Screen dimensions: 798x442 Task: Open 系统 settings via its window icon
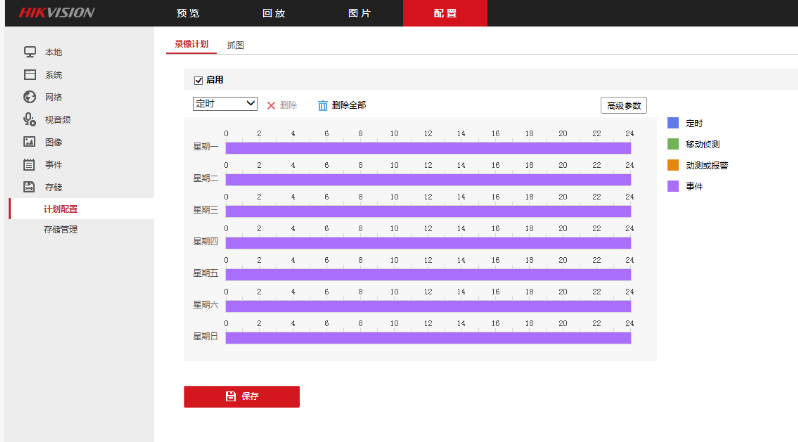click(x=30, y=75)
